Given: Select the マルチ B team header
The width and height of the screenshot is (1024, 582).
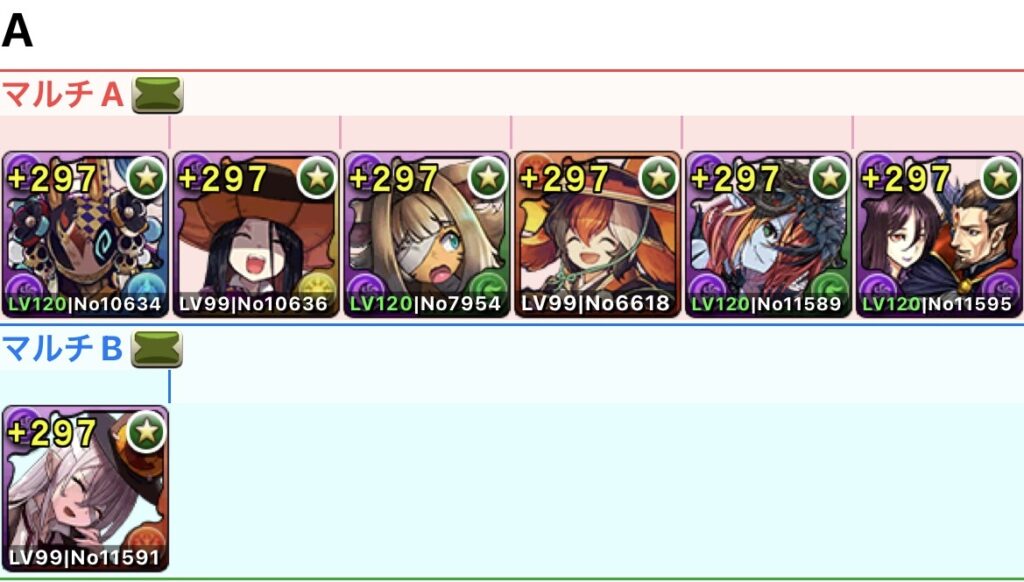Looking at the screenshot, I should pyautogui.click(x=63, y=349).
